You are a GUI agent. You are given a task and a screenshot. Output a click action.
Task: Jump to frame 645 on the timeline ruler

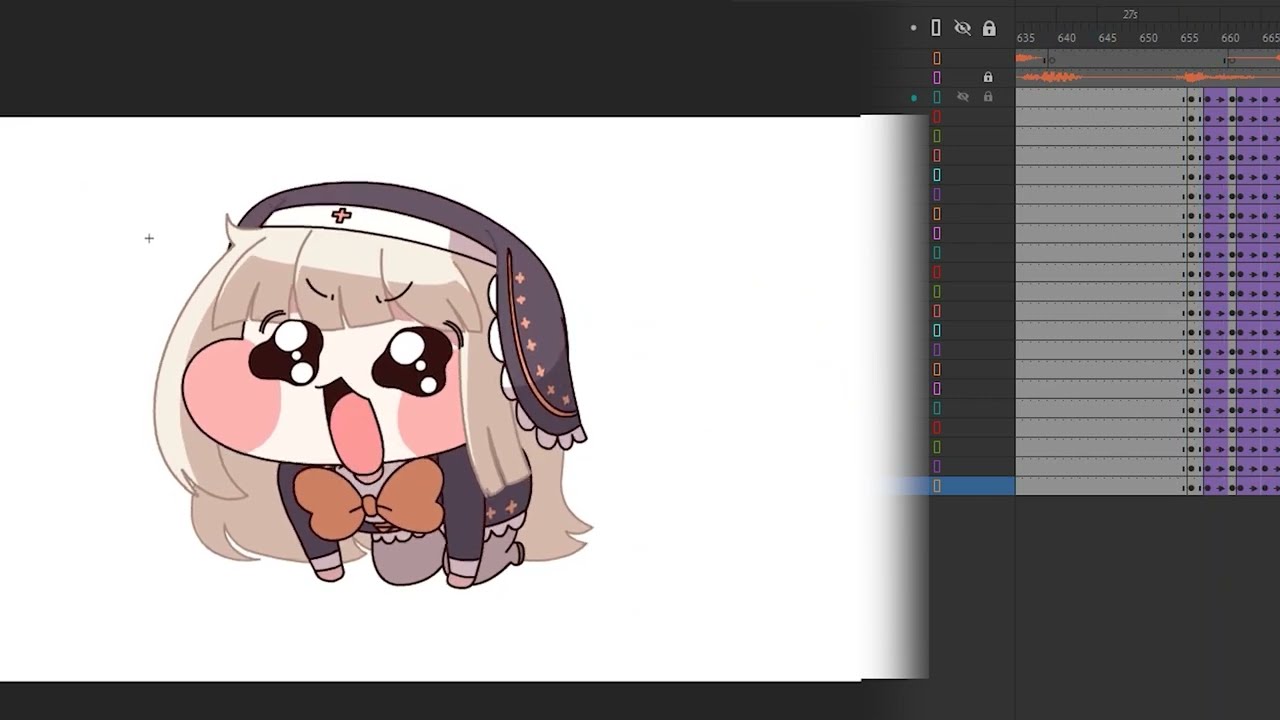coord(1107,38)
